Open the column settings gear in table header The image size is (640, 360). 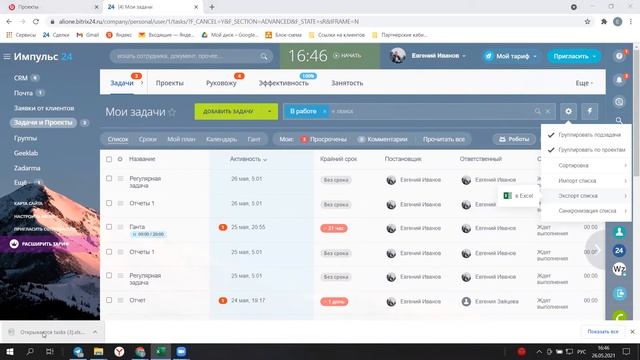click(120, 159)
